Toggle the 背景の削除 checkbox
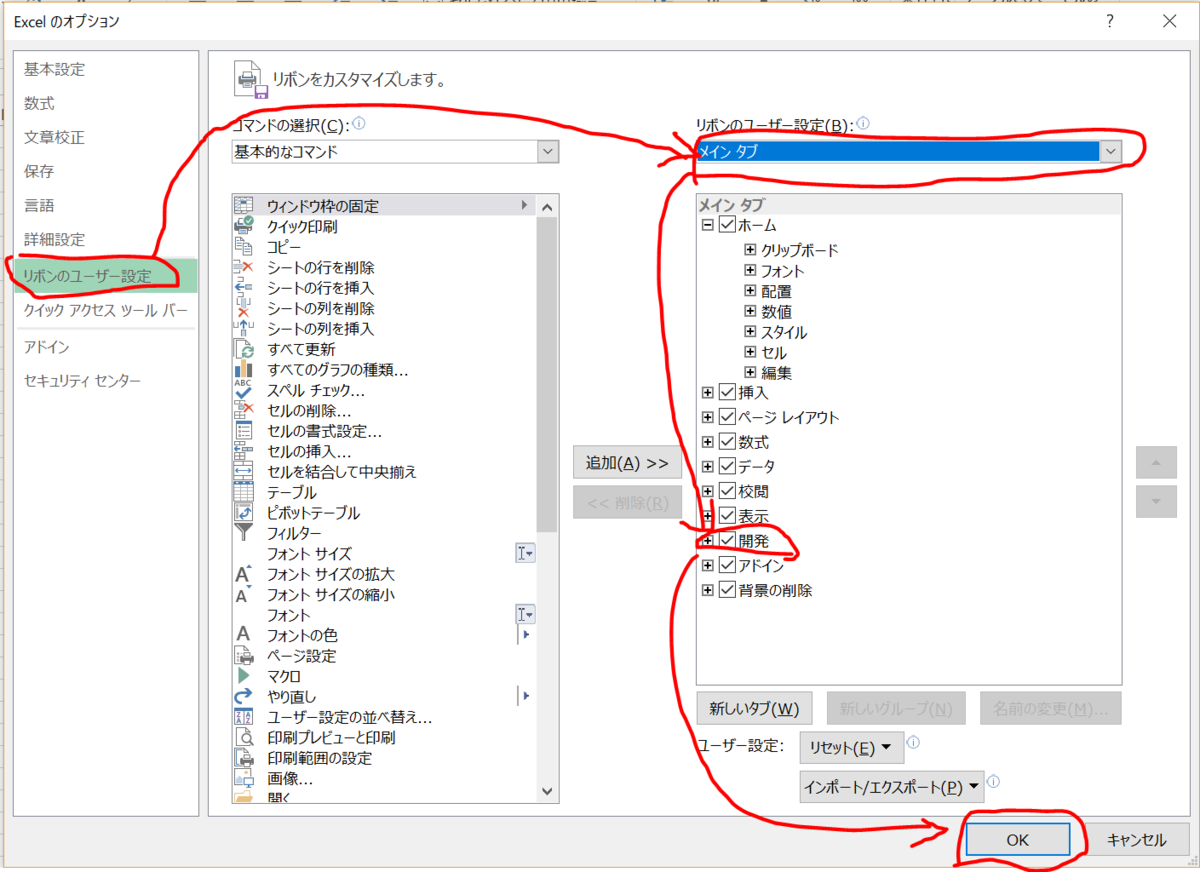 pos(727,590)
